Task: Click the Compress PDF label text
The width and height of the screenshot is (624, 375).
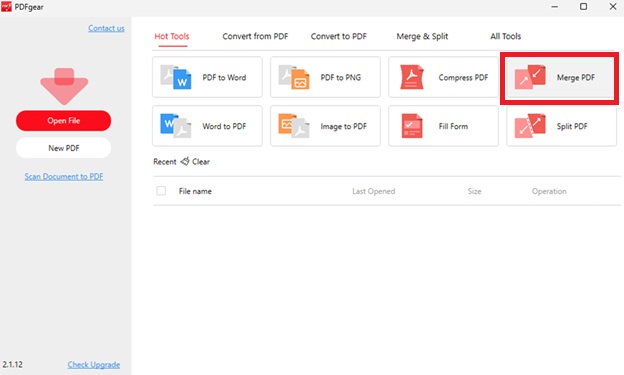Action: [463, 78]
